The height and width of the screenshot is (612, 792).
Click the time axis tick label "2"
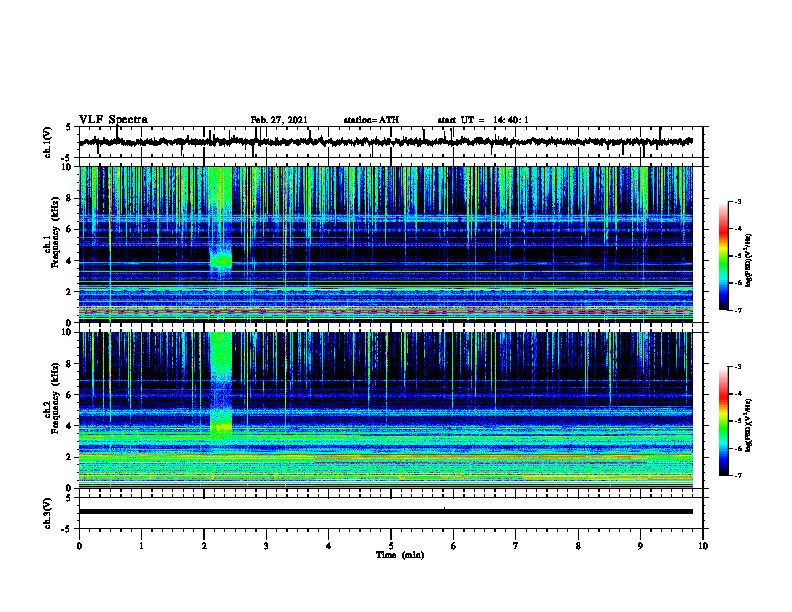coord(204,546)
